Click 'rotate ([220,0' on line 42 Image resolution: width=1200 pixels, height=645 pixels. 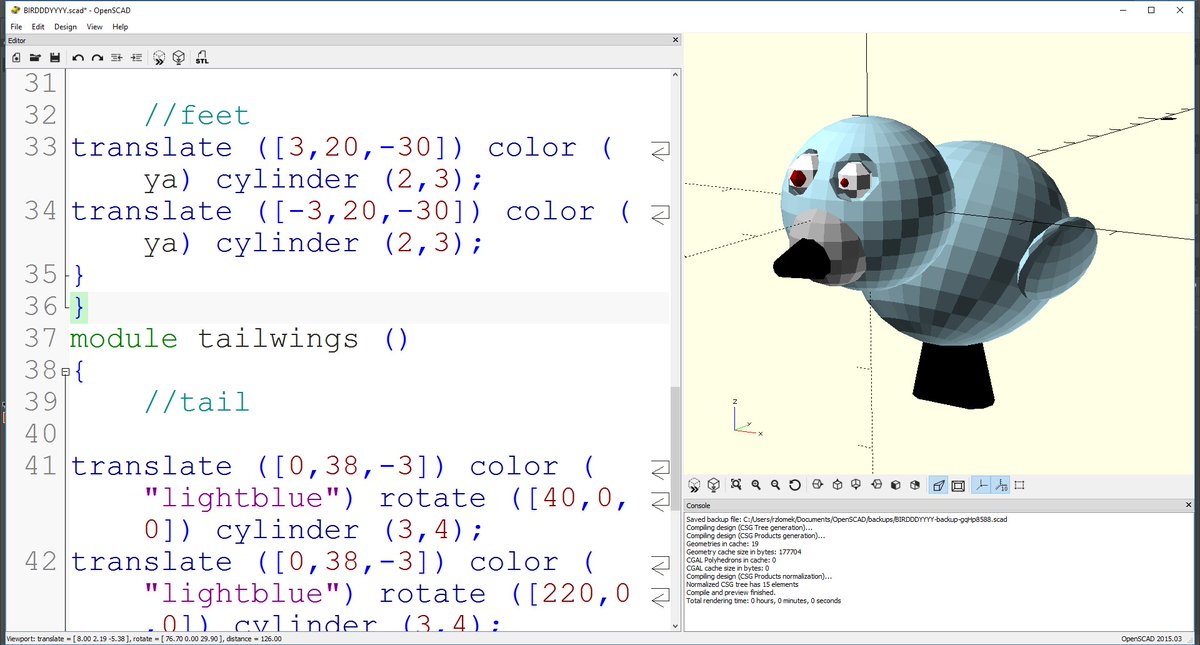505,595
